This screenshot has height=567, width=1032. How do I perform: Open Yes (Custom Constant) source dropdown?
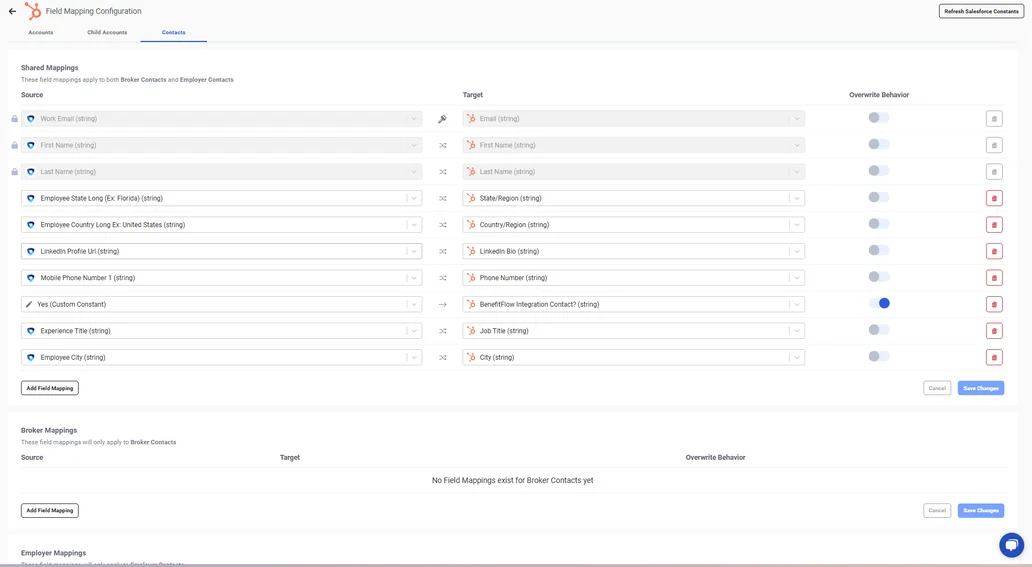[221, 304]
